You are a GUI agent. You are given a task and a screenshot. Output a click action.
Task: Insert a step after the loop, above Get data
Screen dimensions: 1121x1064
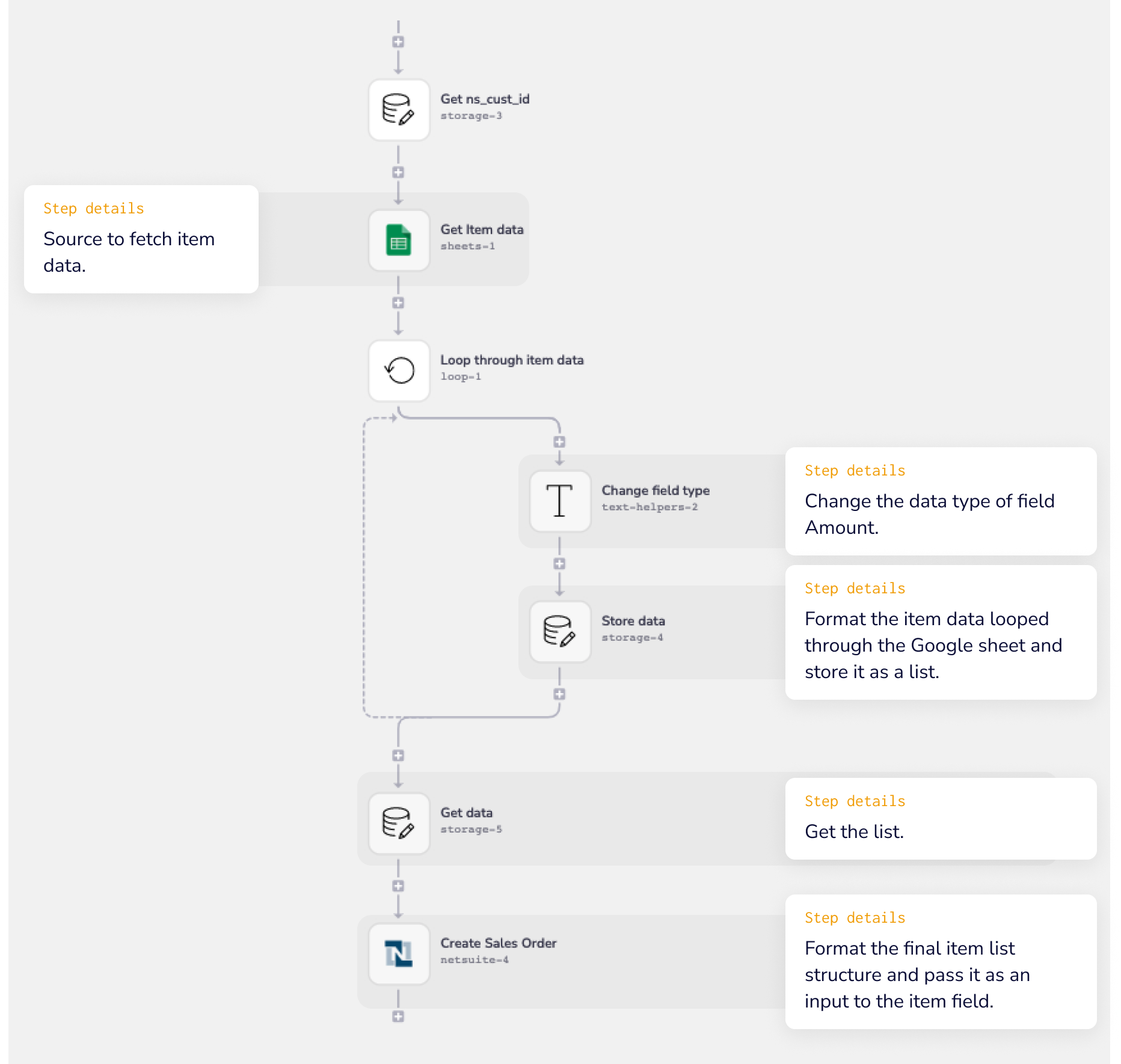pyautogui.click(x=398, y=756)
